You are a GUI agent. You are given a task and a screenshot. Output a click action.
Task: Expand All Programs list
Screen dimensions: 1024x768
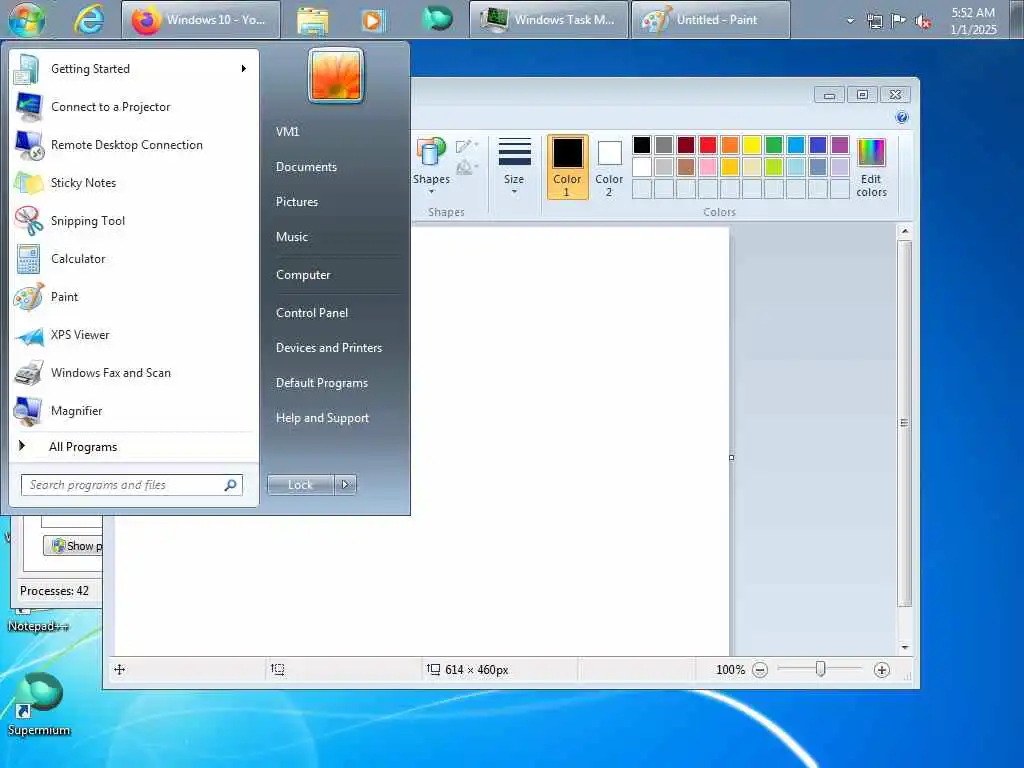coord(134,447)
